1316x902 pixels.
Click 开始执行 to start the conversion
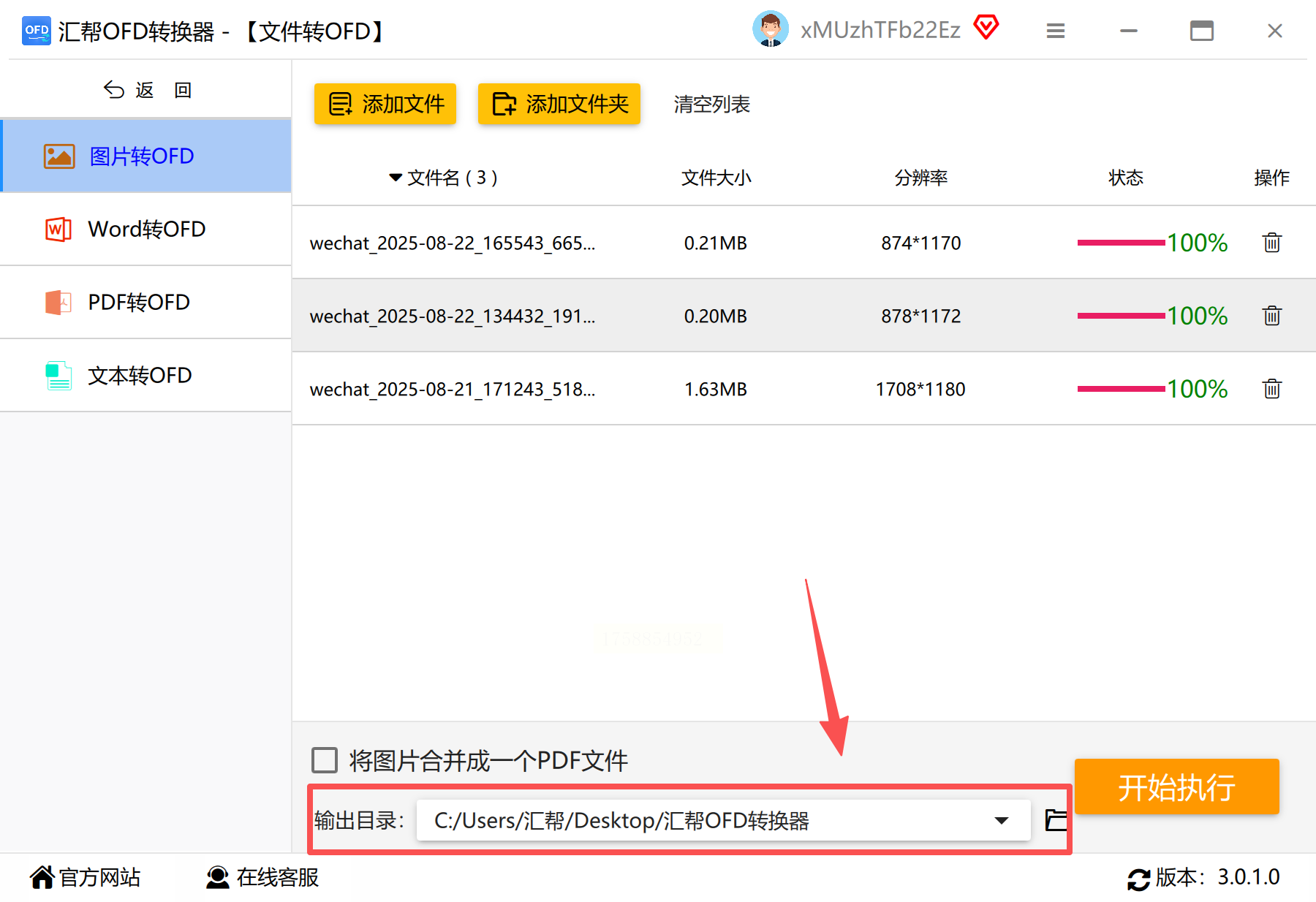click(x=1176, y=787)
